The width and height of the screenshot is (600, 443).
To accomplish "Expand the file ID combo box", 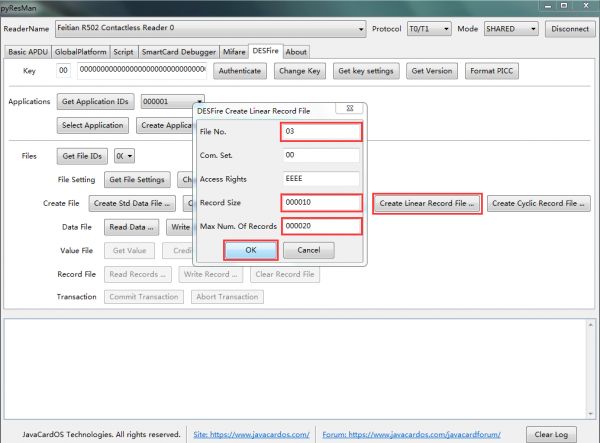I will pos(130,156).
